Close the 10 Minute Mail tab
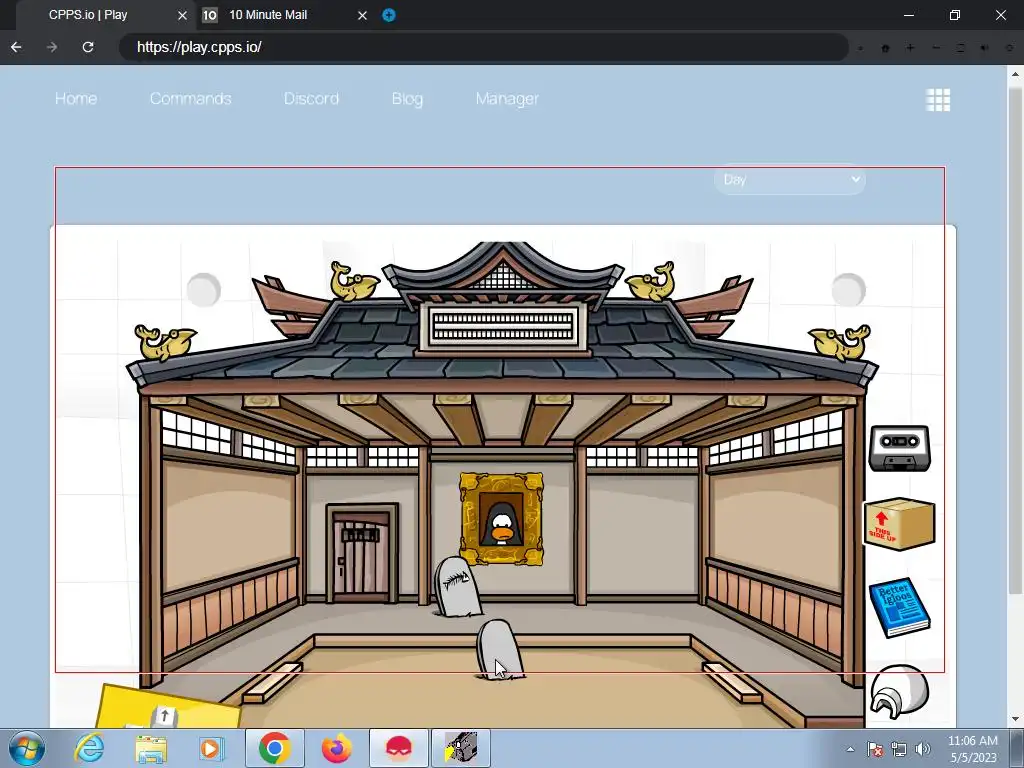 (362, 15)
